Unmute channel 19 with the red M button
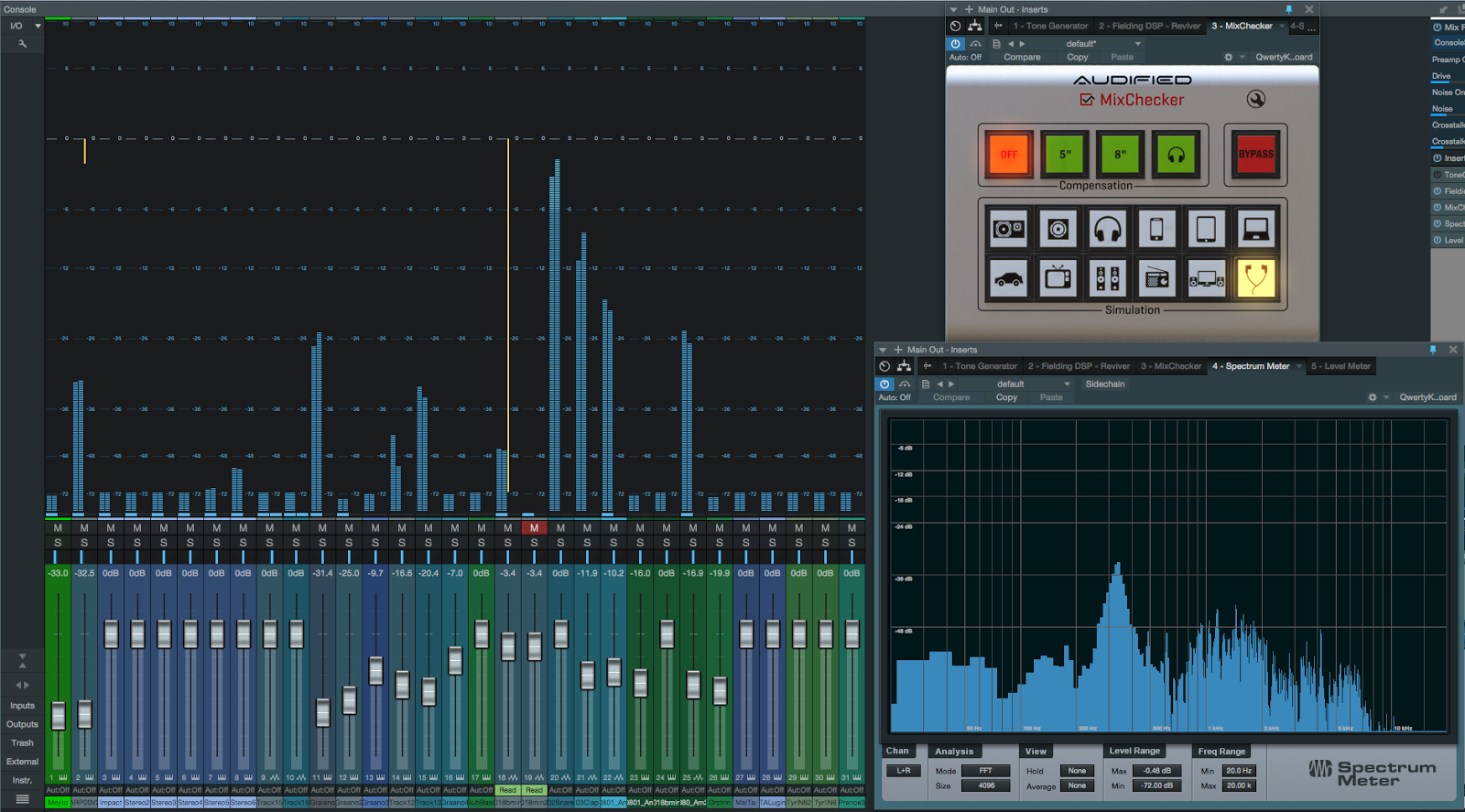The image size is (1465, 812). coord(534,528)
